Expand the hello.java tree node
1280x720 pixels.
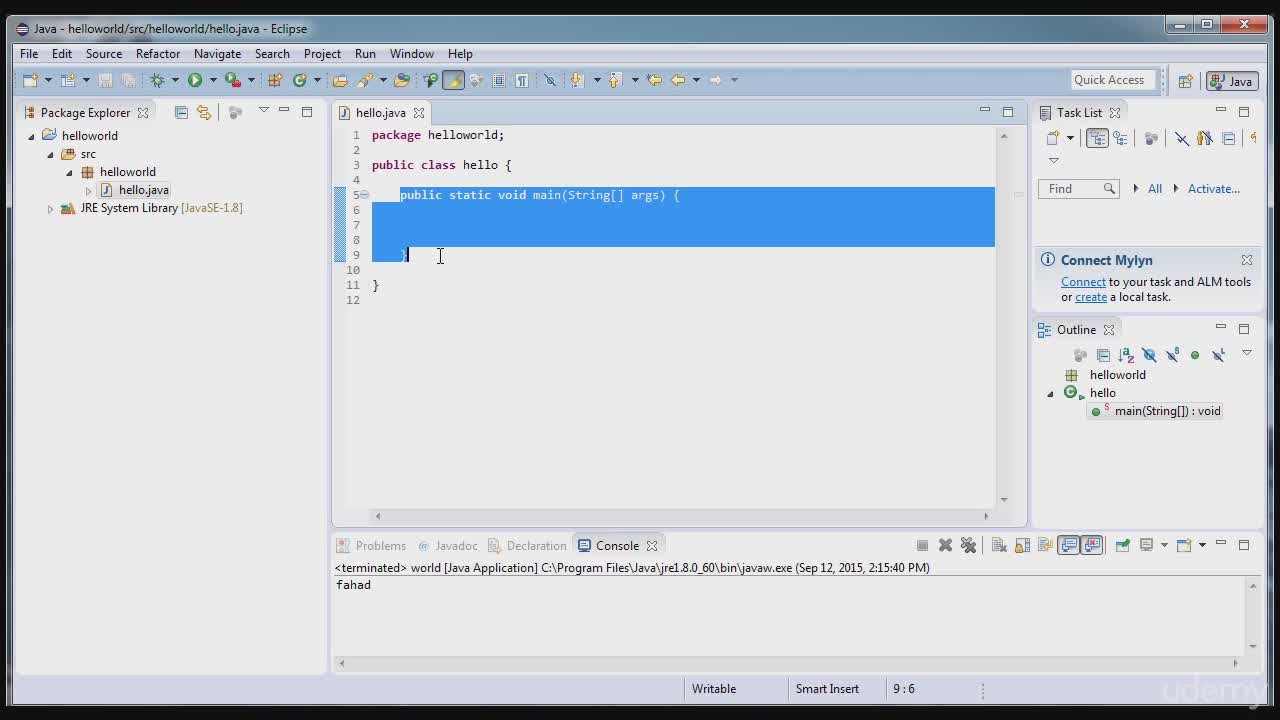click(x=88, y=190)
